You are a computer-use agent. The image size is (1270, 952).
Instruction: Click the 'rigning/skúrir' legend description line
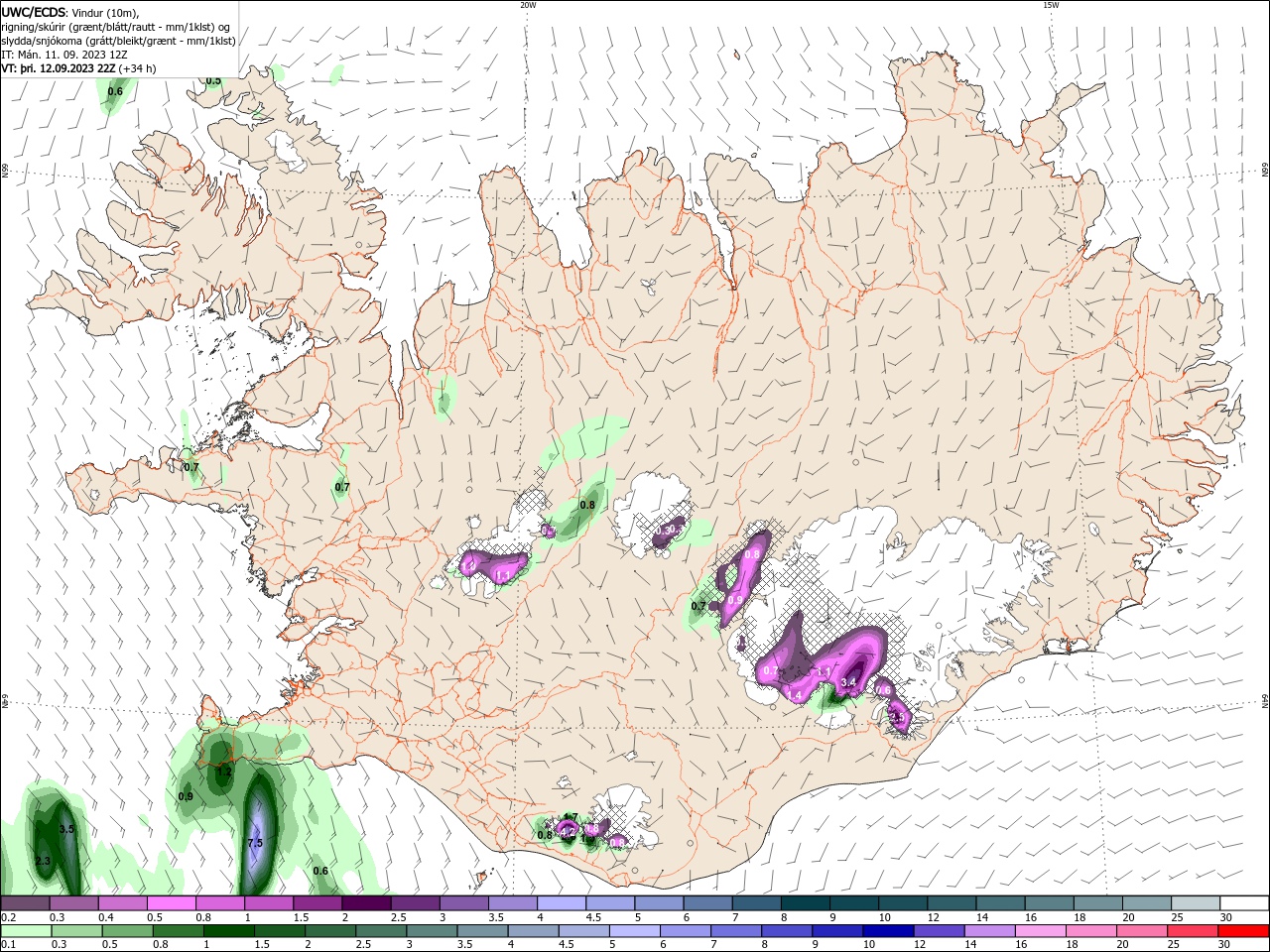pyautogui.click(x=116, y=27)
